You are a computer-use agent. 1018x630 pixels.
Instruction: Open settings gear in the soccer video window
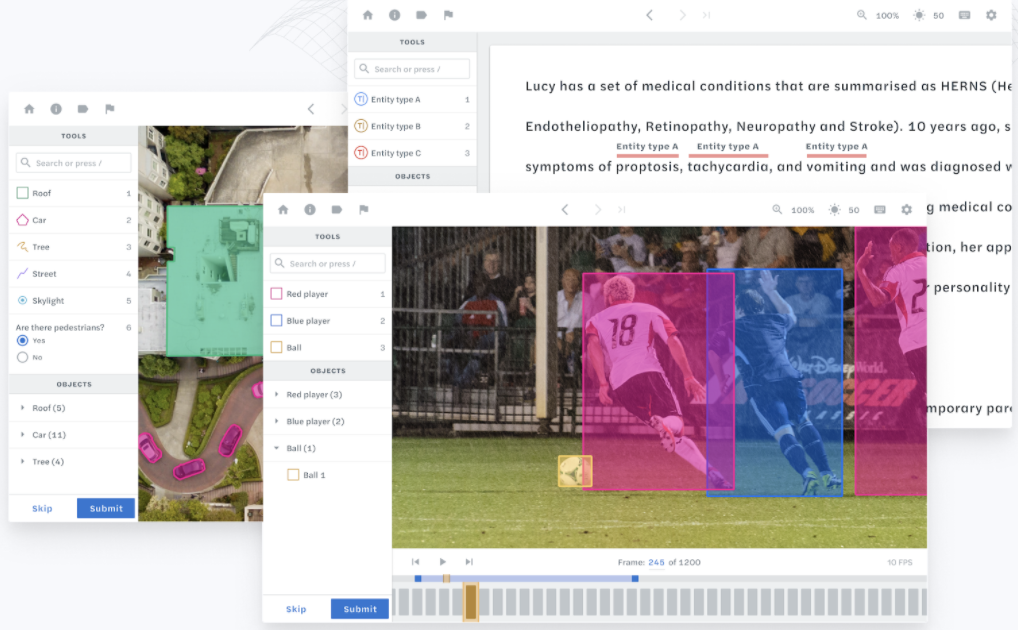(x=906, y=210)
